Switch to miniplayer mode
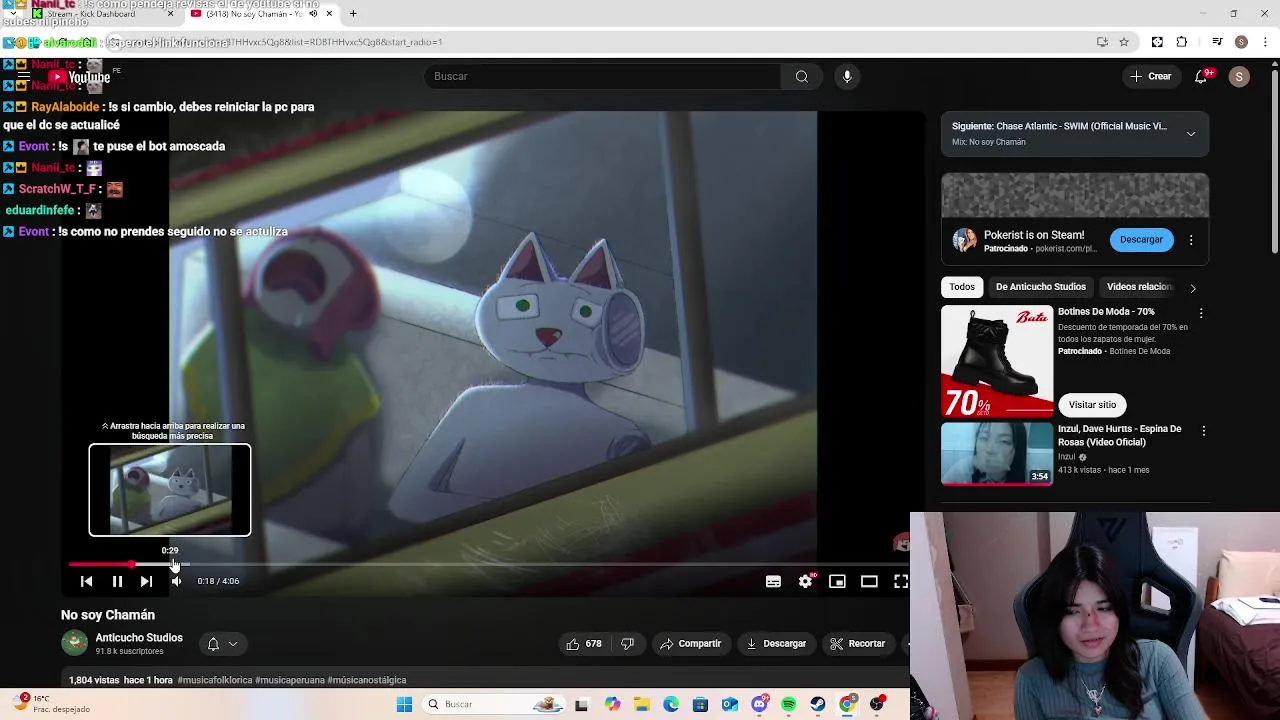 click(837, 581)
